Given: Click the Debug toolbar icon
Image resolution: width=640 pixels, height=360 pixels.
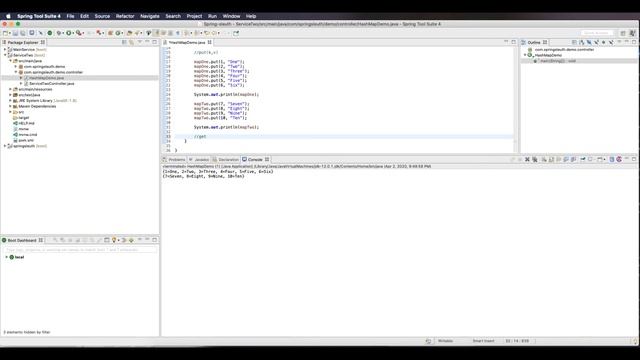Looking at the screenshot, I should coord(59,33).
